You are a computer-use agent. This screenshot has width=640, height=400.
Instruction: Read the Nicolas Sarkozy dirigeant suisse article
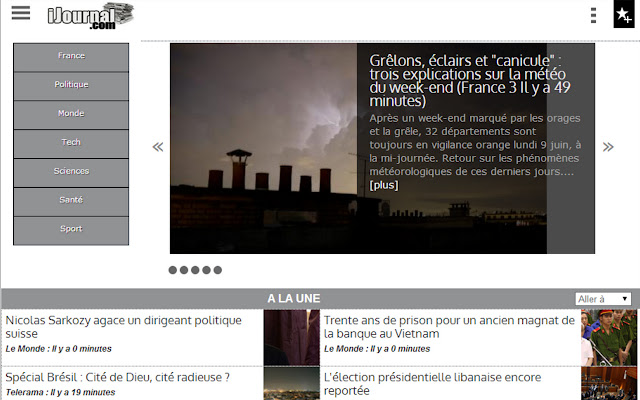pyautogui.click(x=123, y=327)
